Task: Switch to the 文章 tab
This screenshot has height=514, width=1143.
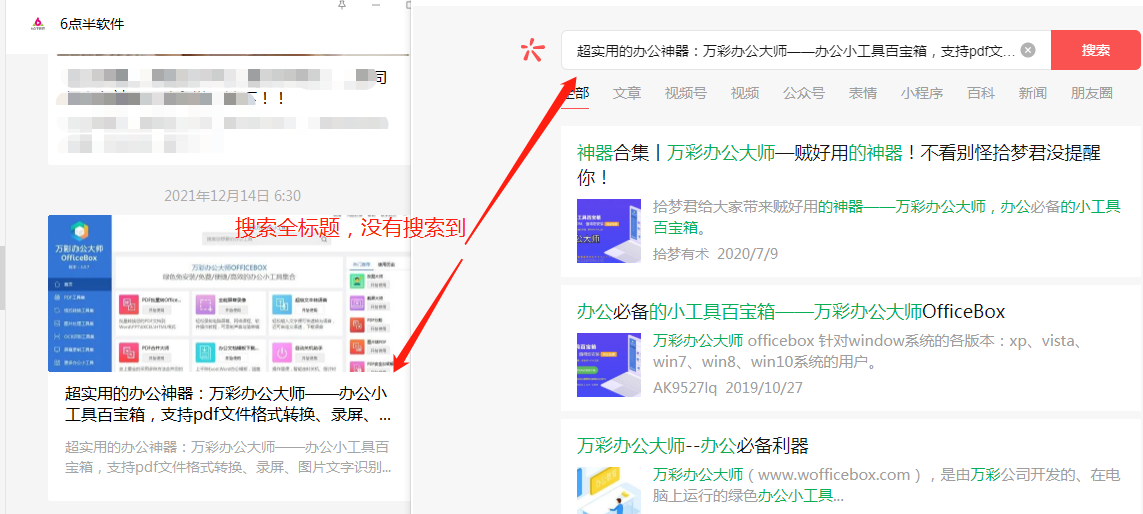Action: (627, 93)
